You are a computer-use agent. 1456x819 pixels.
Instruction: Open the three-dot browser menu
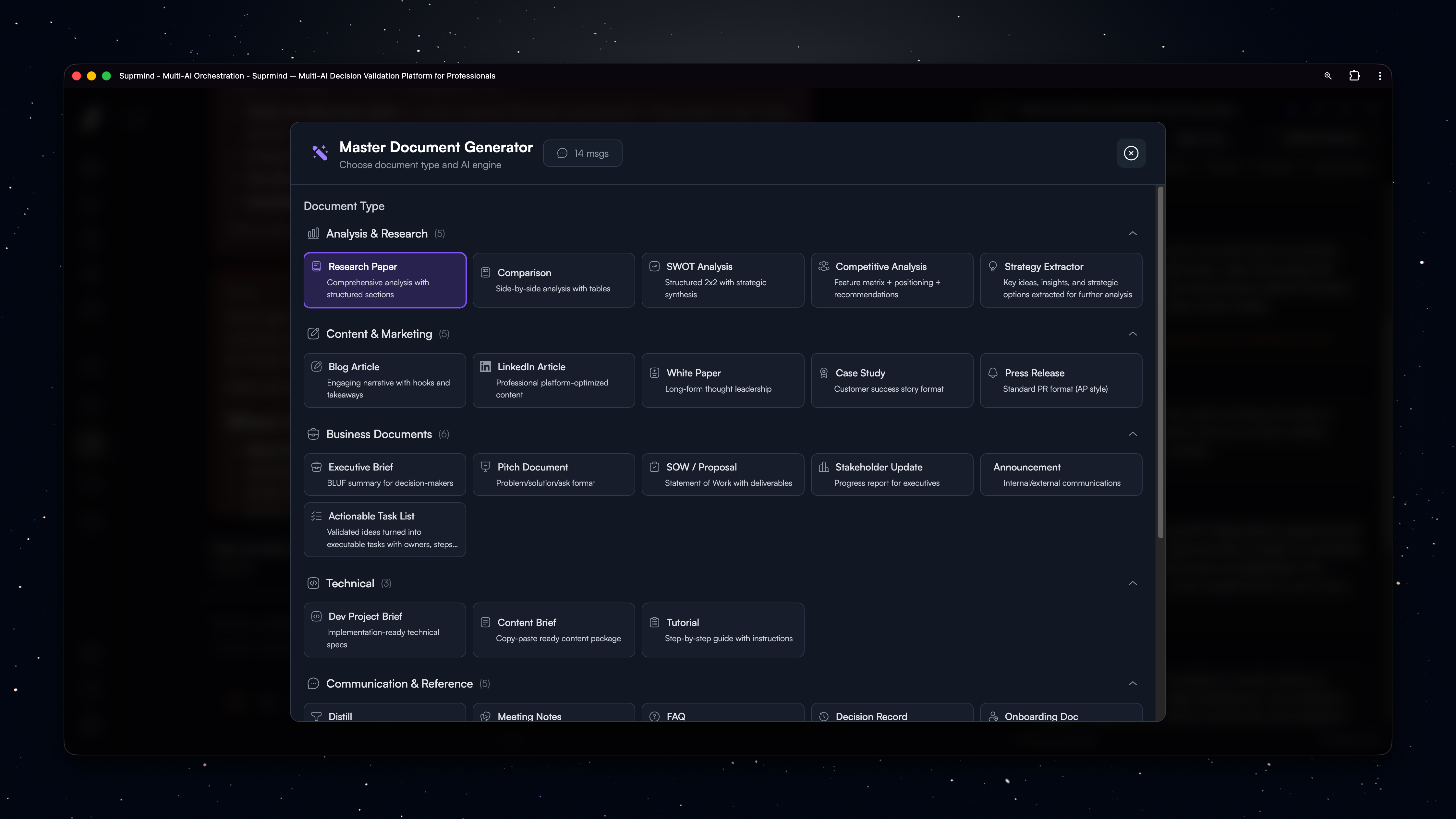pos(1380,76)
